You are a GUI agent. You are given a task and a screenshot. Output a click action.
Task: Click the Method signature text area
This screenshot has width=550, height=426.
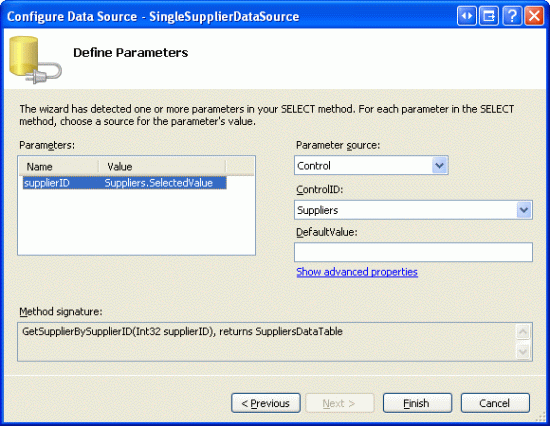point(267,342)
